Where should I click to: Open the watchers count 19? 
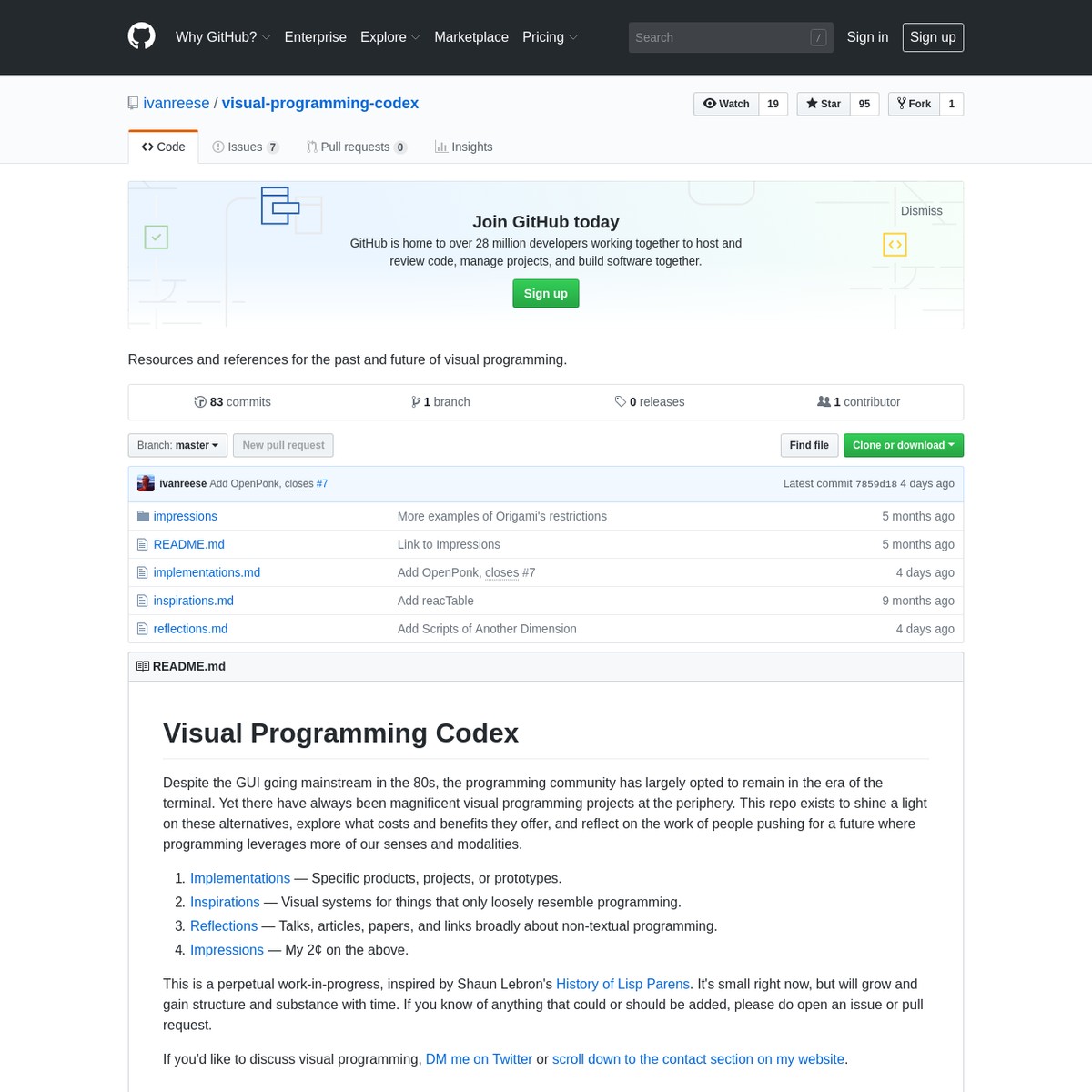[x=773, y=104]
